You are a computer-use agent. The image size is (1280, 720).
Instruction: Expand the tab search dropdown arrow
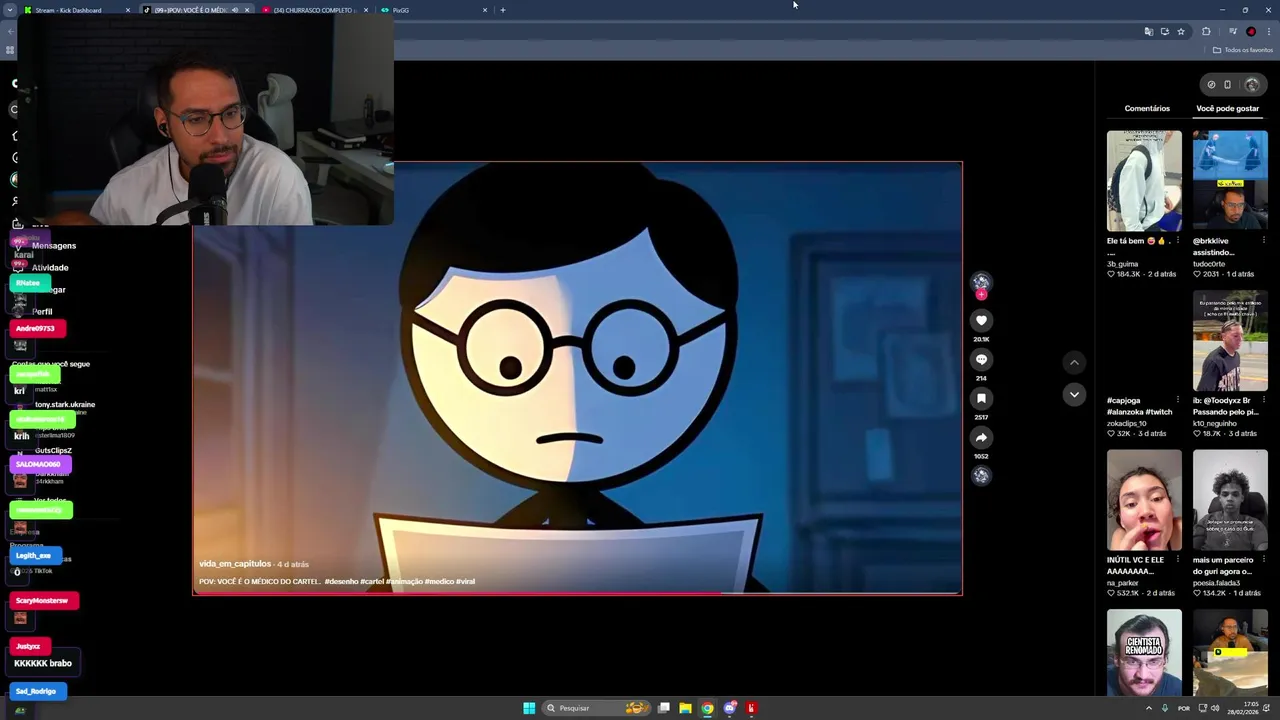coord(11,10)
